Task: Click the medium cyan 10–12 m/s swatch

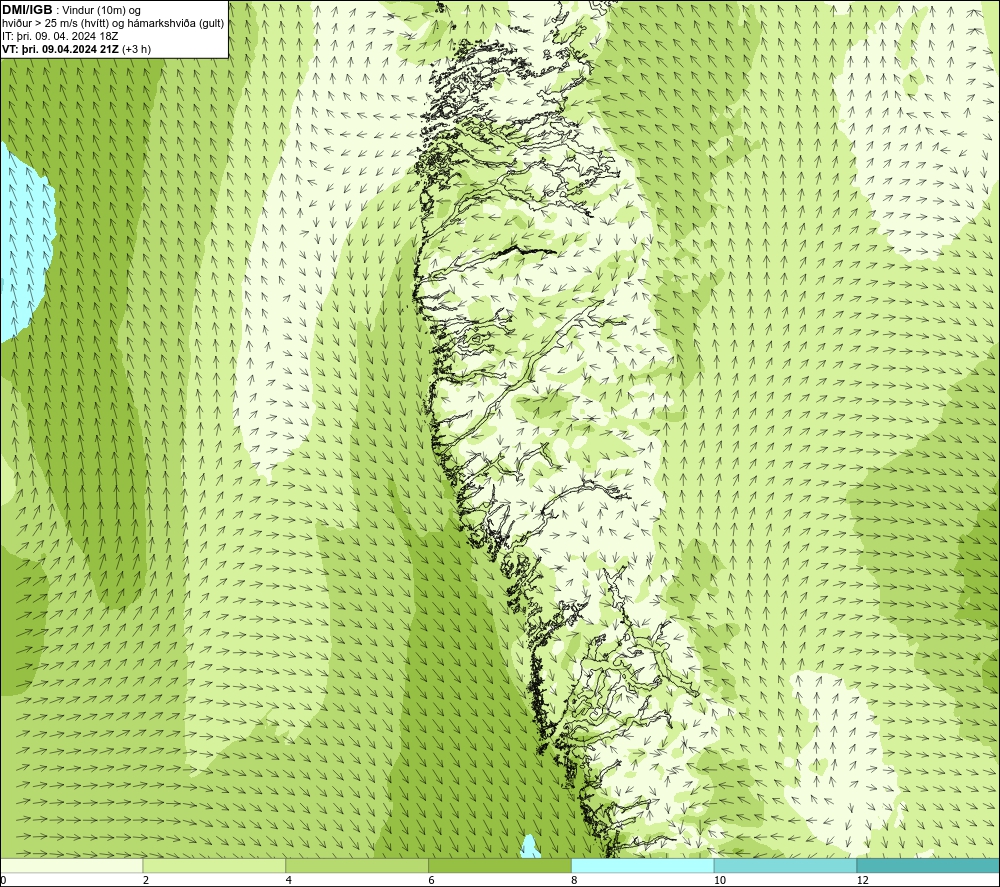Action: pyautogui.click(x=785, y=865)
